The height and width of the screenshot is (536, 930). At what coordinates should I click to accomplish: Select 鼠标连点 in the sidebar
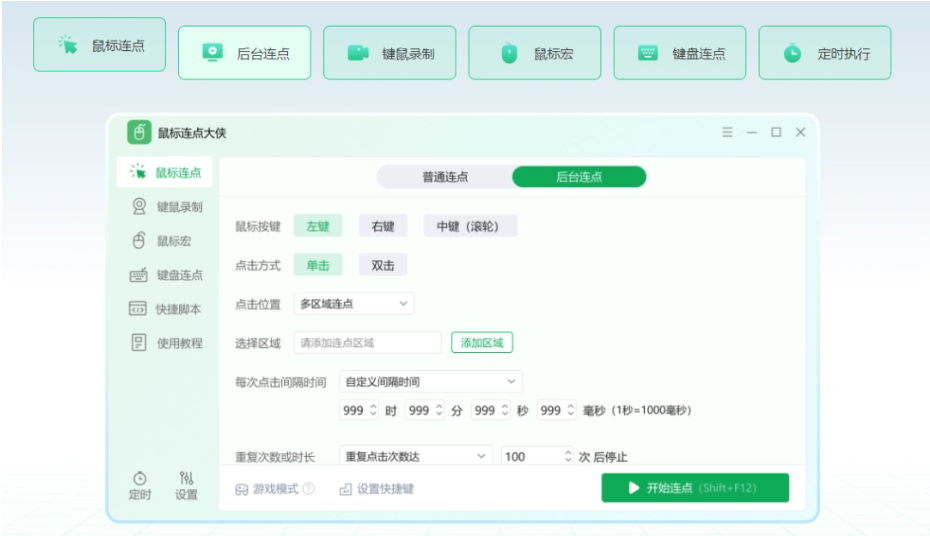click(164, 172)
